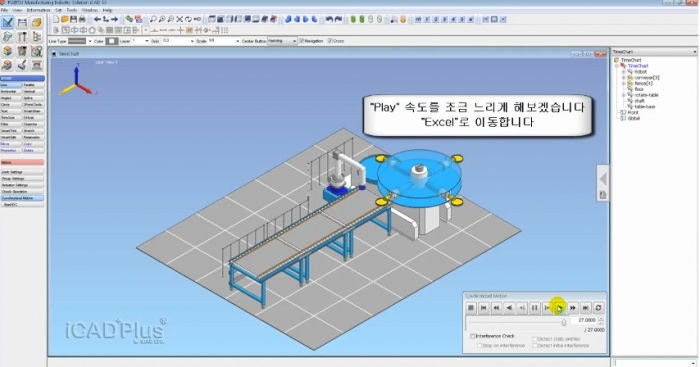This screenshot has height=367, width=700.
Task: Jump to end of motion timeline
Action: click(x=586, y=308)
